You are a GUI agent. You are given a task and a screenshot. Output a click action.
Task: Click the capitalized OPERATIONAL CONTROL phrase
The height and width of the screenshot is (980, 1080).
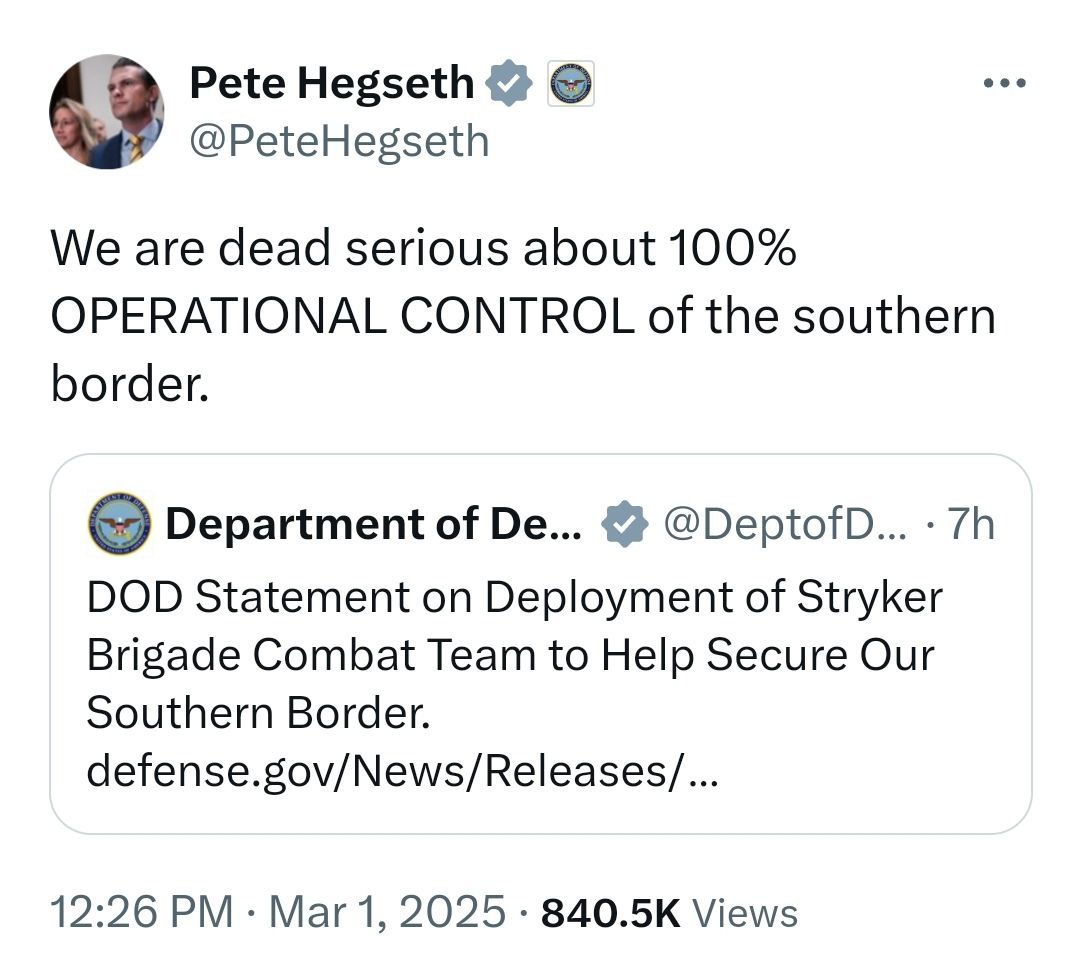(341, 316)
